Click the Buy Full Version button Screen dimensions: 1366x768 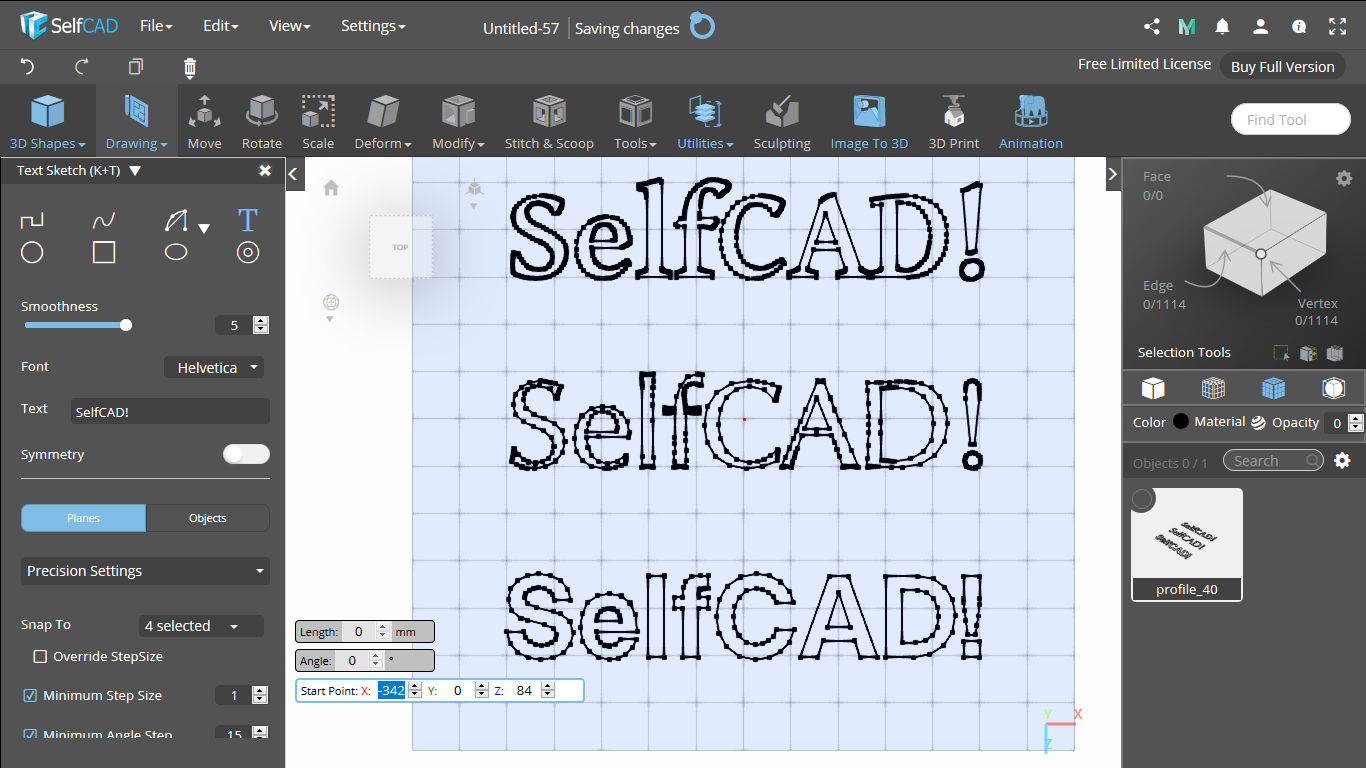(1283, 66)
